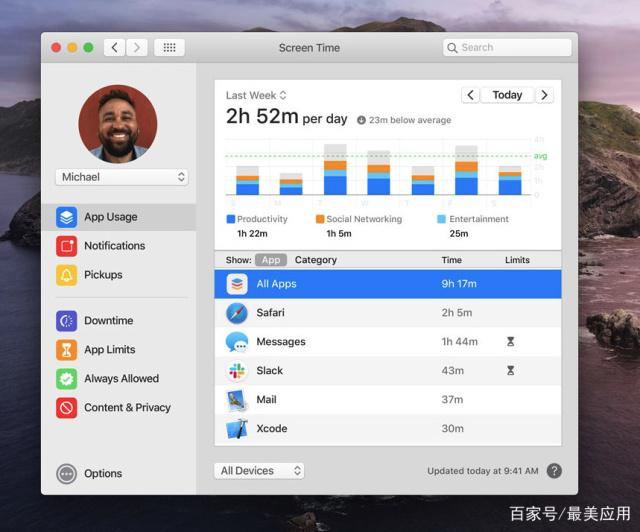Open the App Usage sidebar icon
Screen dimensions: 640x532
click(x=67, y=217)
